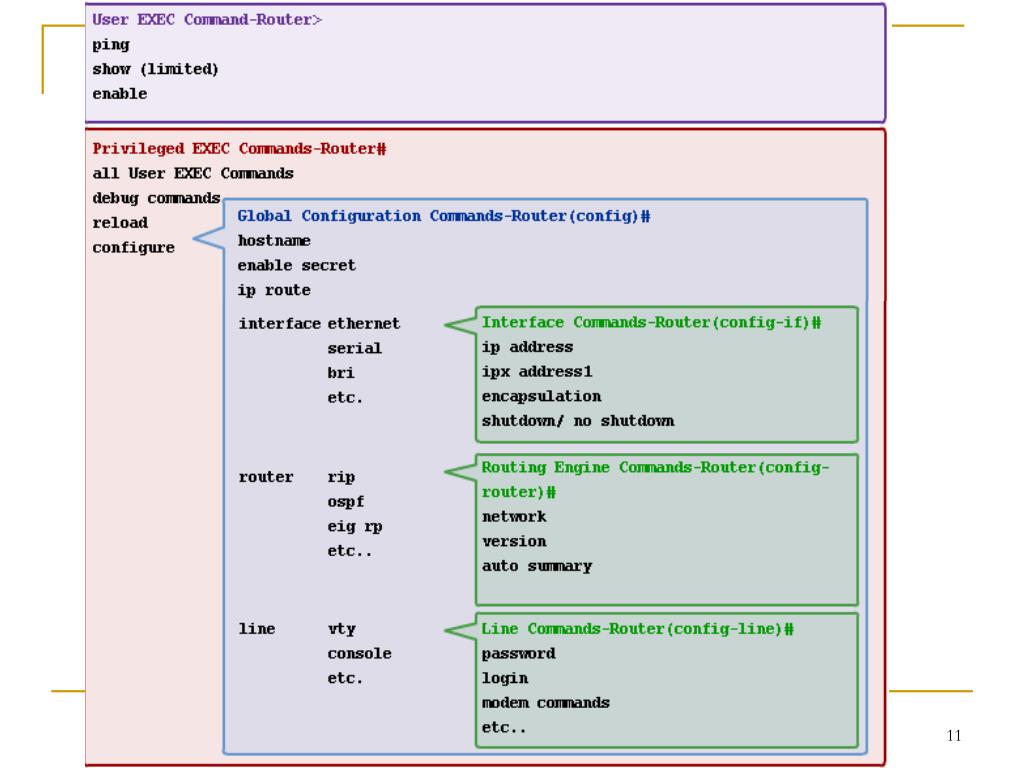Click the 'Privileged EXEC Commands-Router#' heading
The image size is (1024, 768).
click(239, 149)
